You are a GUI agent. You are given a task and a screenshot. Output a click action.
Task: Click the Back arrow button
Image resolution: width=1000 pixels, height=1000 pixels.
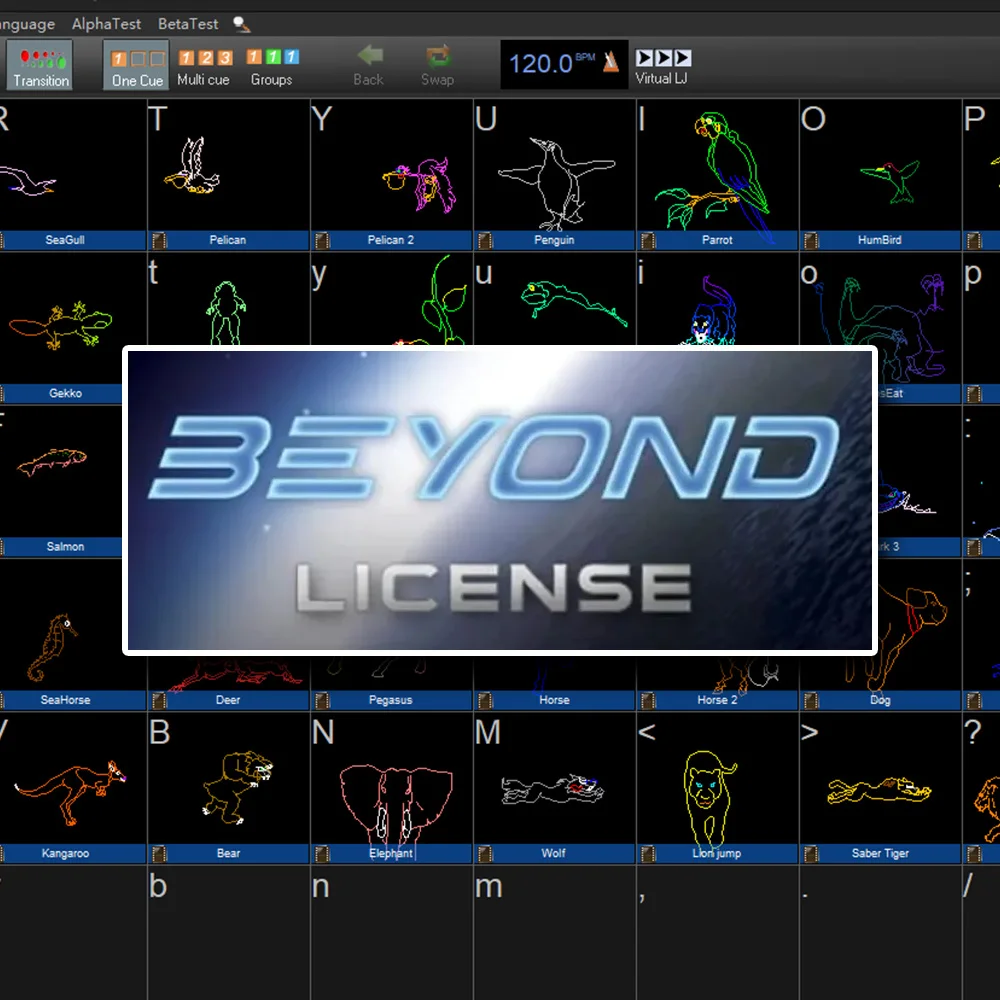[x=369, y=66]
